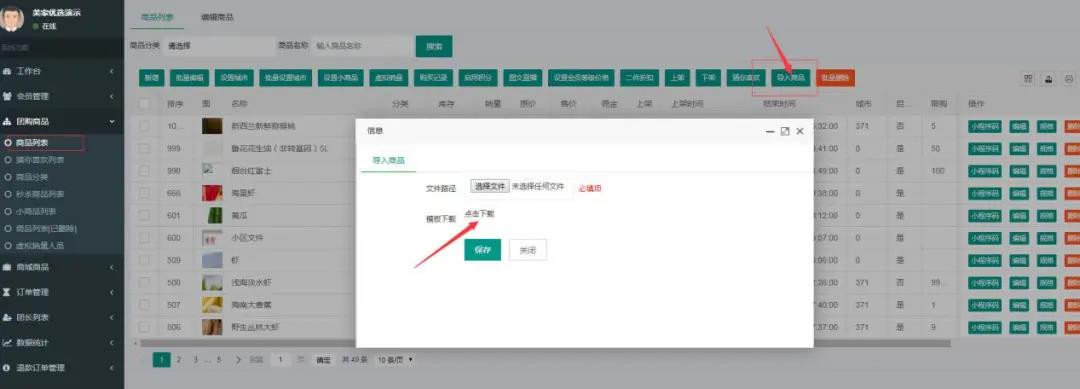The height and width of the screenshot is (389, 1080).
Task: Open the 10条/页 page size dropdown
Action: point(395,359)
